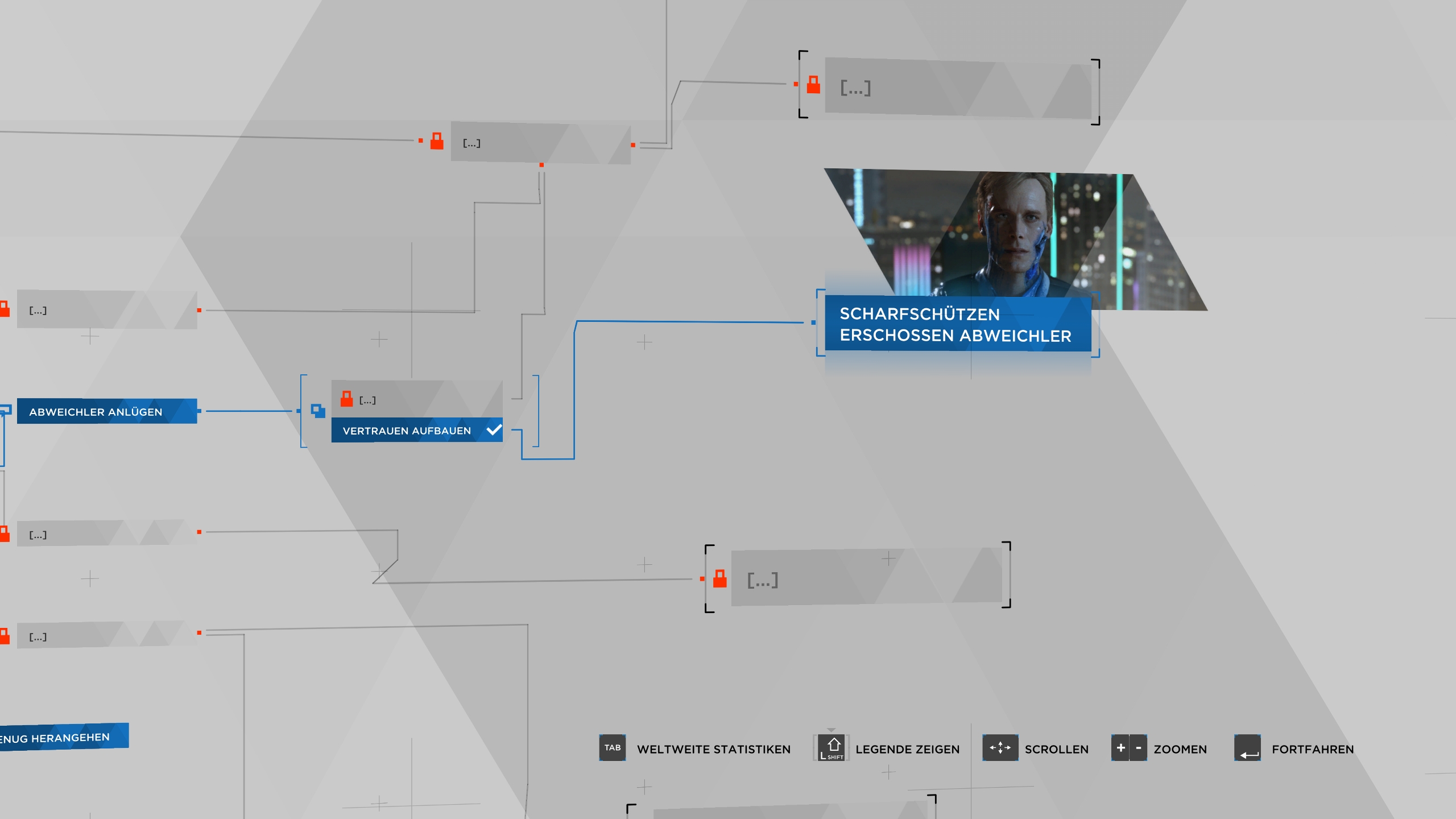Screen dimensions: 1456x819
Task: Click the lock icon on the top-right locked node
Action: point(813,85)
